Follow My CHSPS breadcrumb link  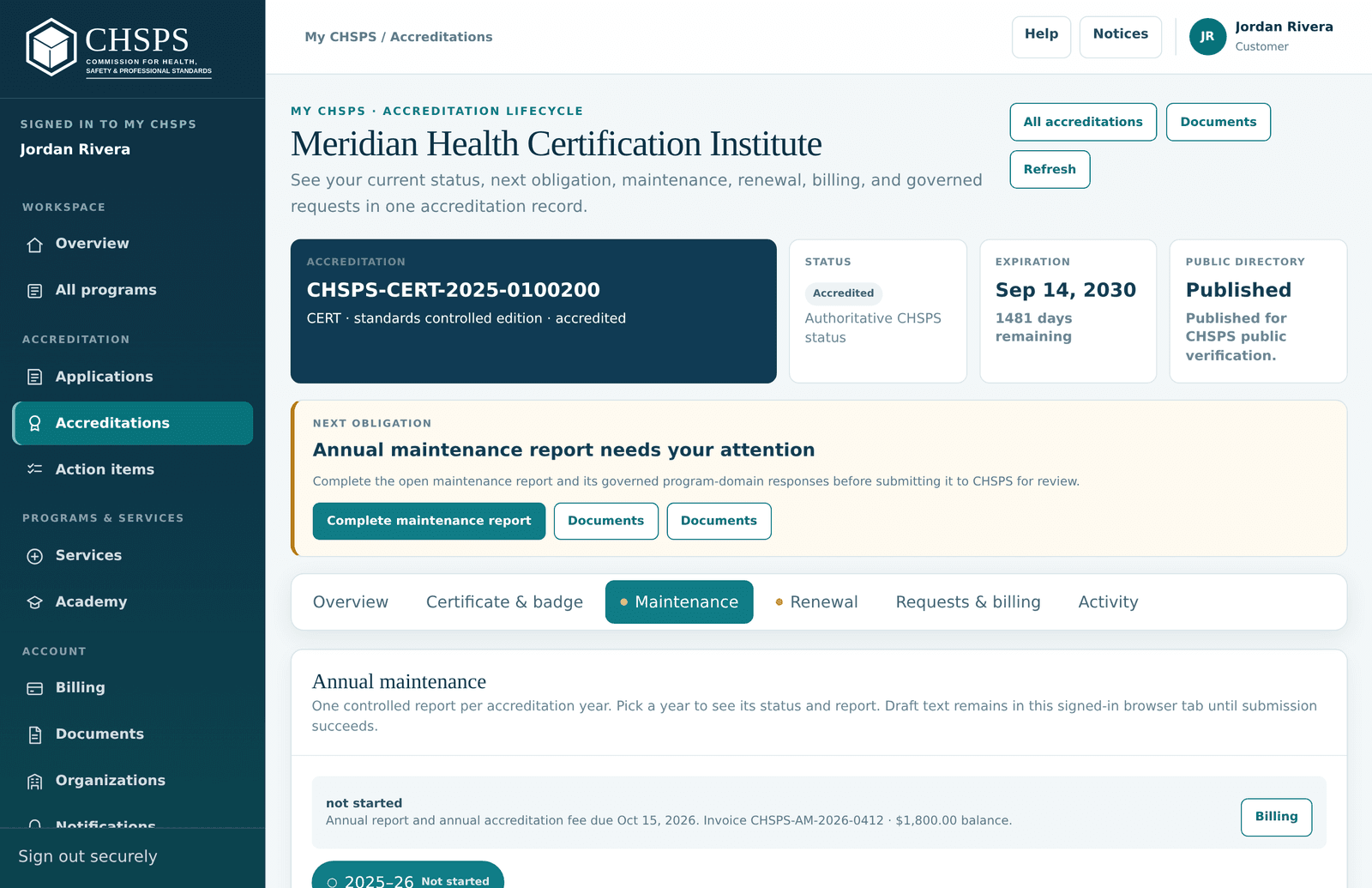point(340,37)
